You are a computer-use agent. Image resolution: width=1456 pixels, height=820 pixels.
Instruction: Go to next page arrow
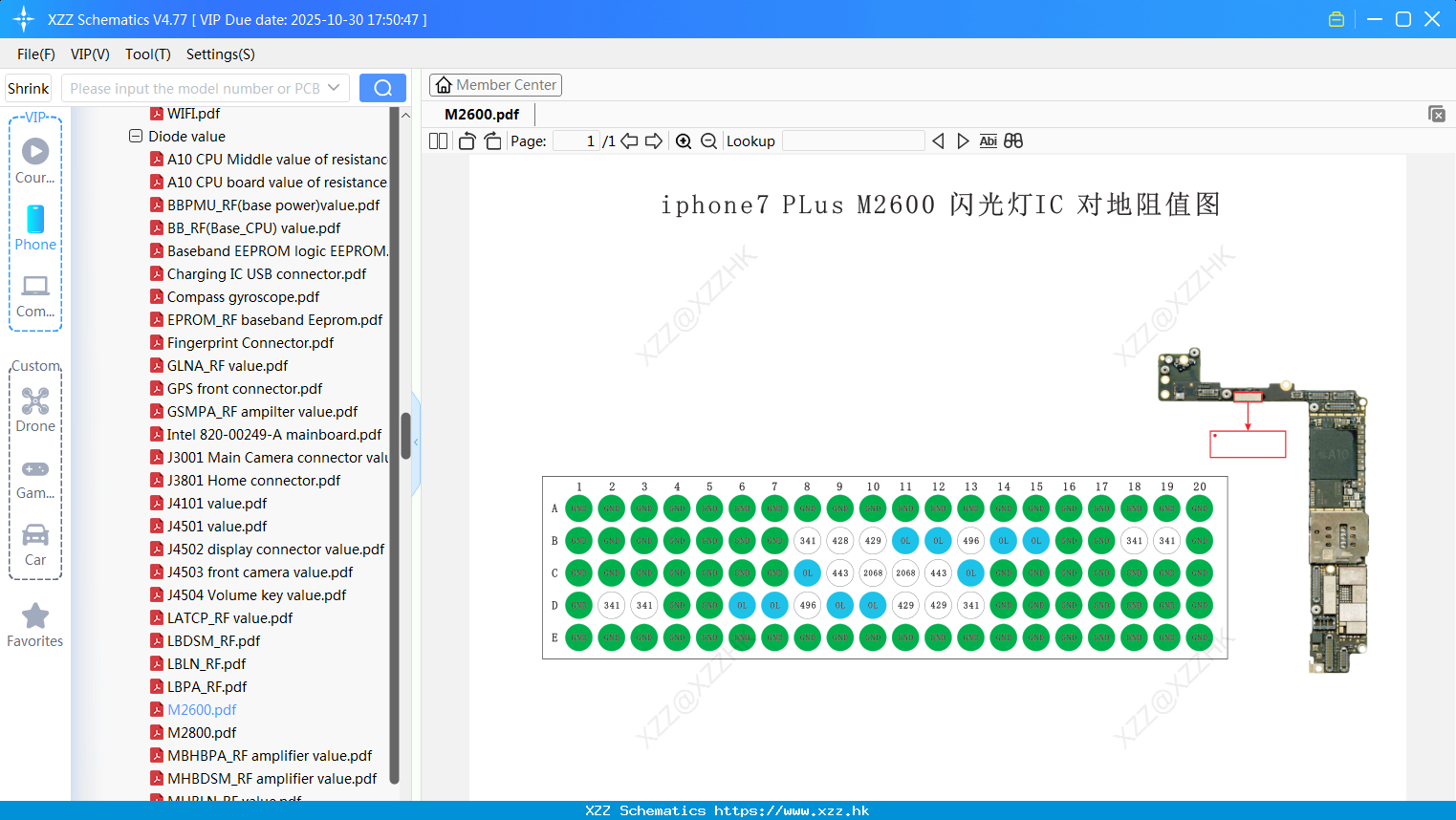pos(654,141)
